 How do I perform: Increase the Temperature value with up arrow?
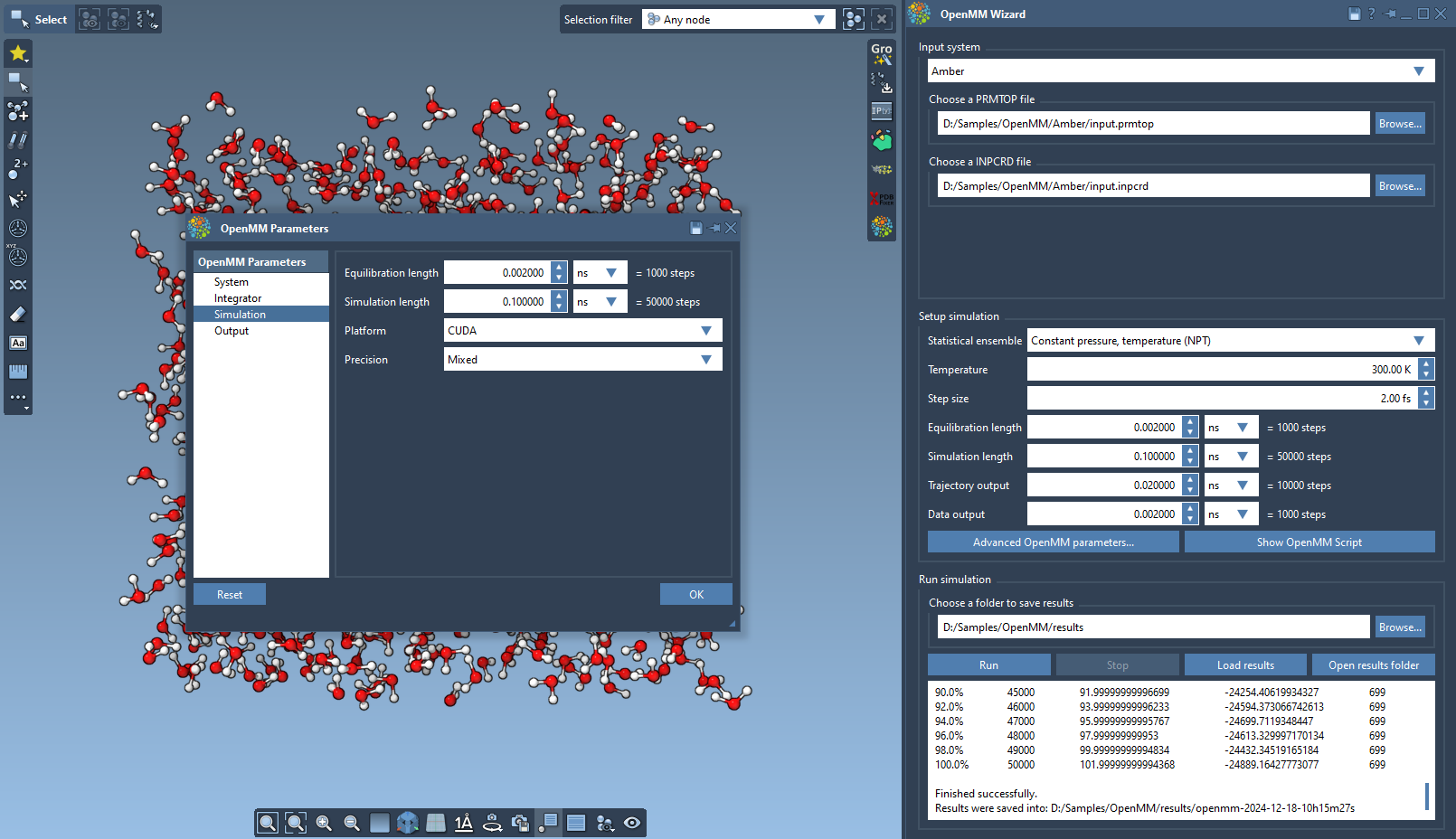[1426, 364]
